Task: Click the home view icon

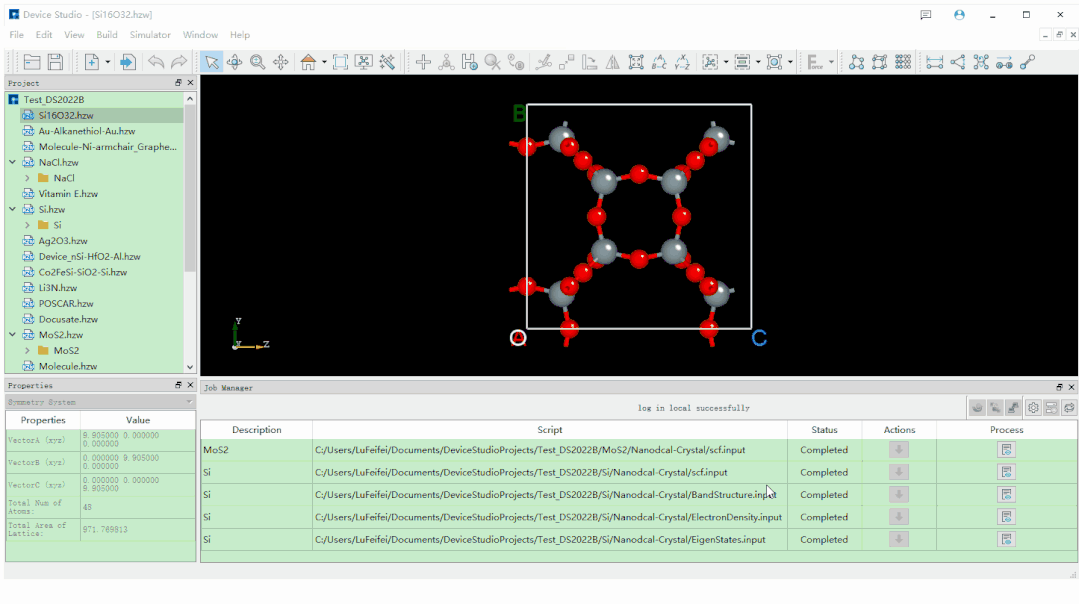Action: [x=307, y=62]
